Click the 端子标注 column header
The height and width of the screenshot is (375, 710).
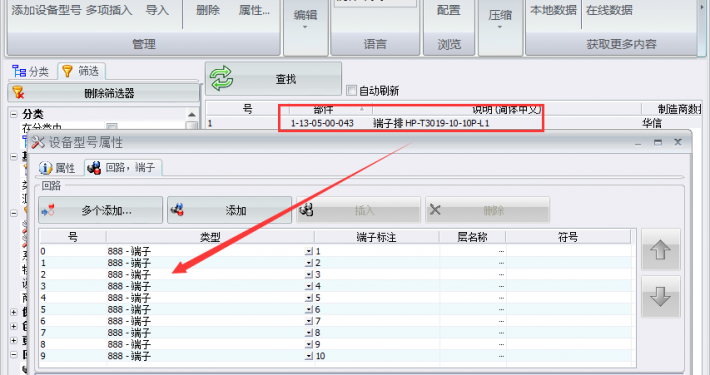point(376,237)
